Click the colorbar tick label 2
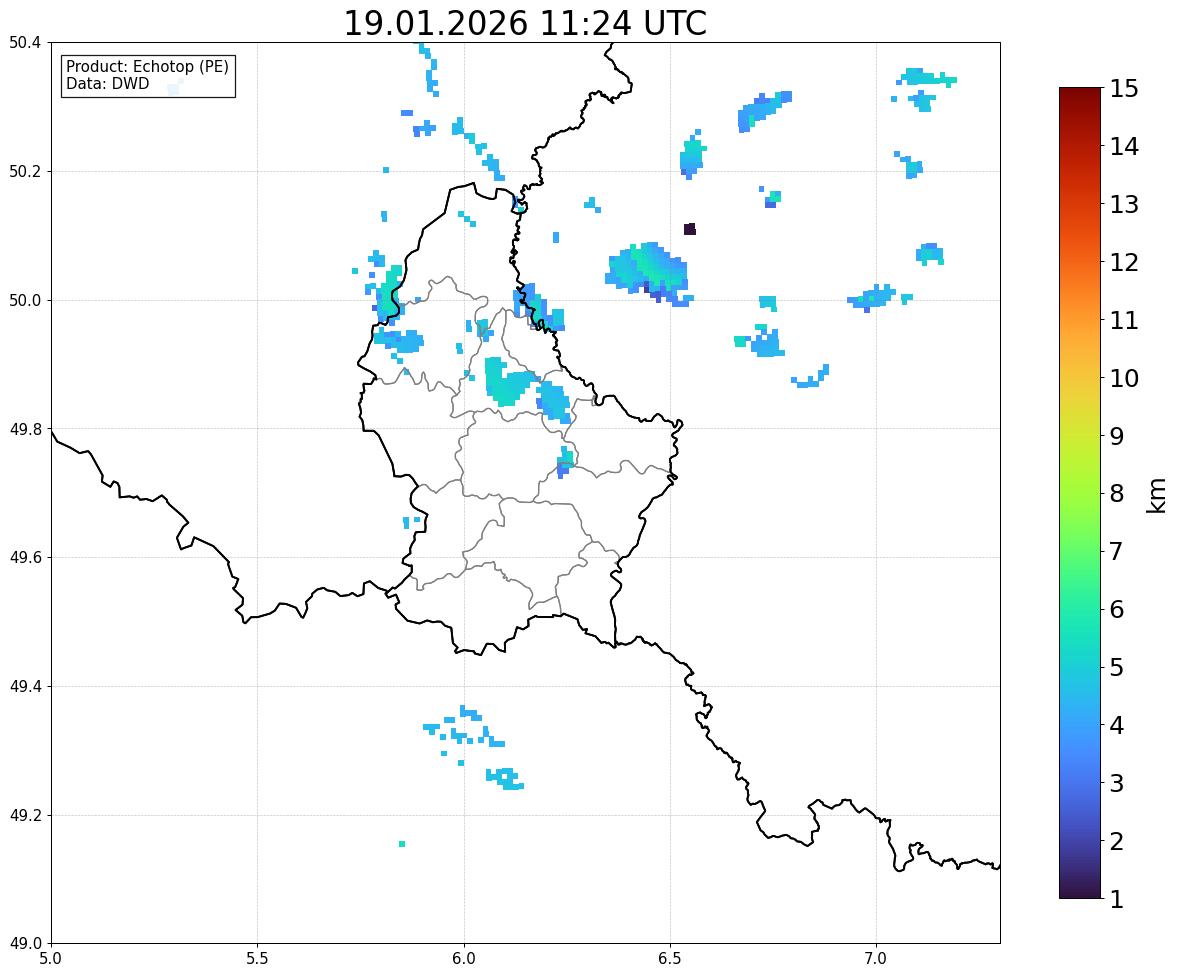Image resolution: width=1178 pixels, height=976 pixels. pyautogui.click(x=1117, y=841)
